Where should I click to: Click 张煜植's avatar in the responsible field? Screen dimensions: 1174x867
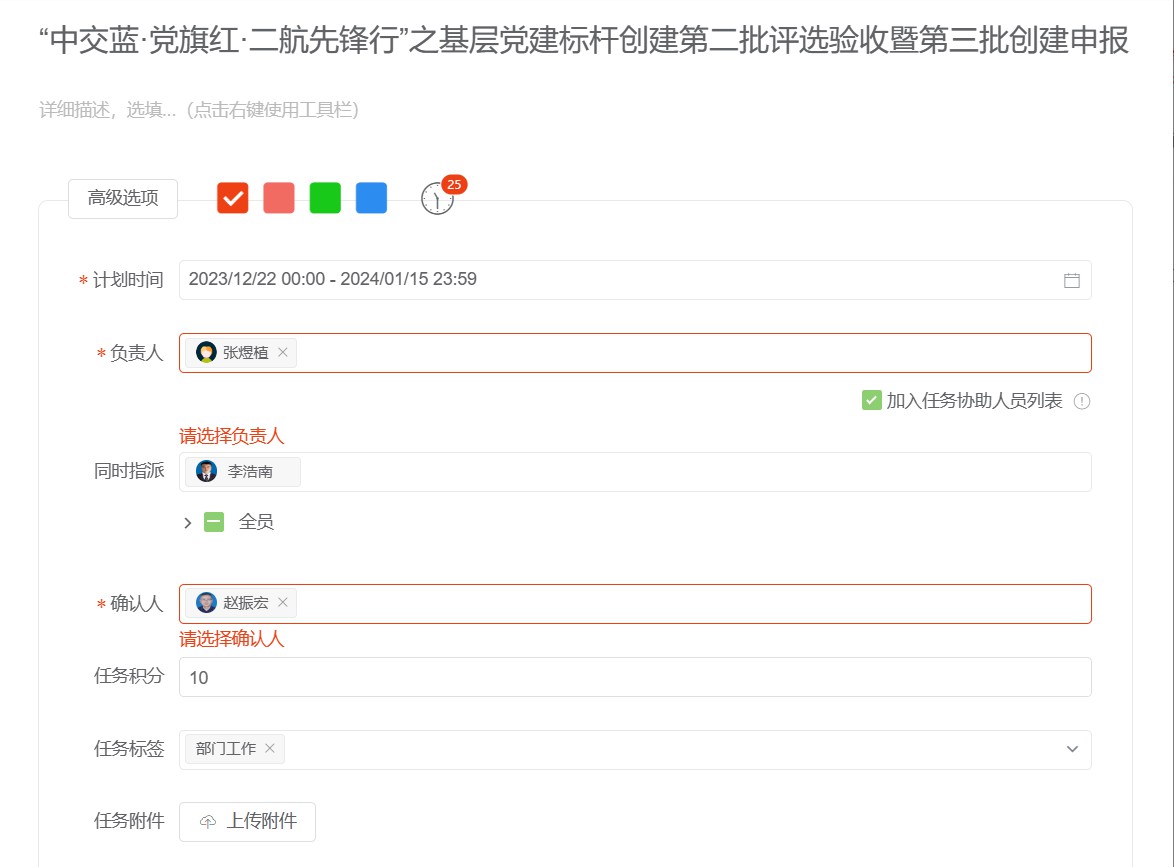click(207, 352)
